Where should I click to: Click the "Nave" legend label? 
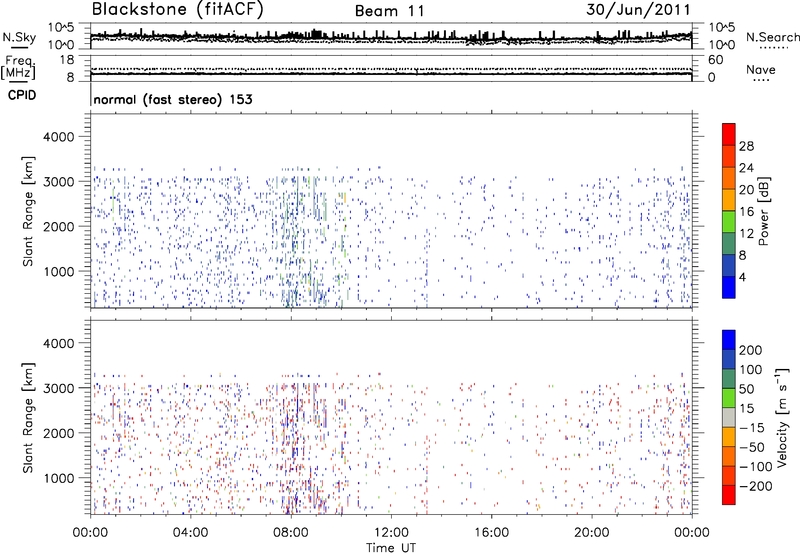tap(760, 70)
